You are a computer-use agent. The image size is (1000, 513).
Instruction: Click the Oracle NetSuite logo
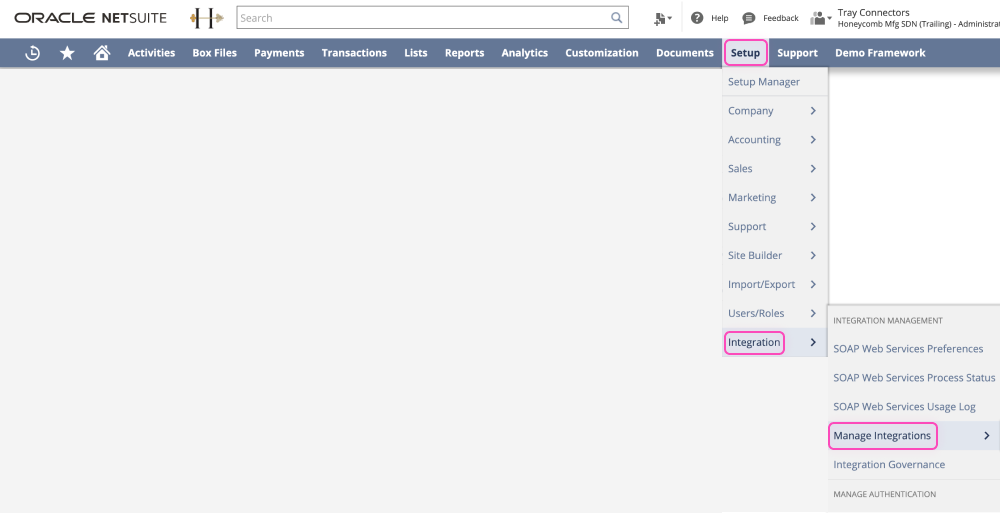[91, 18]
